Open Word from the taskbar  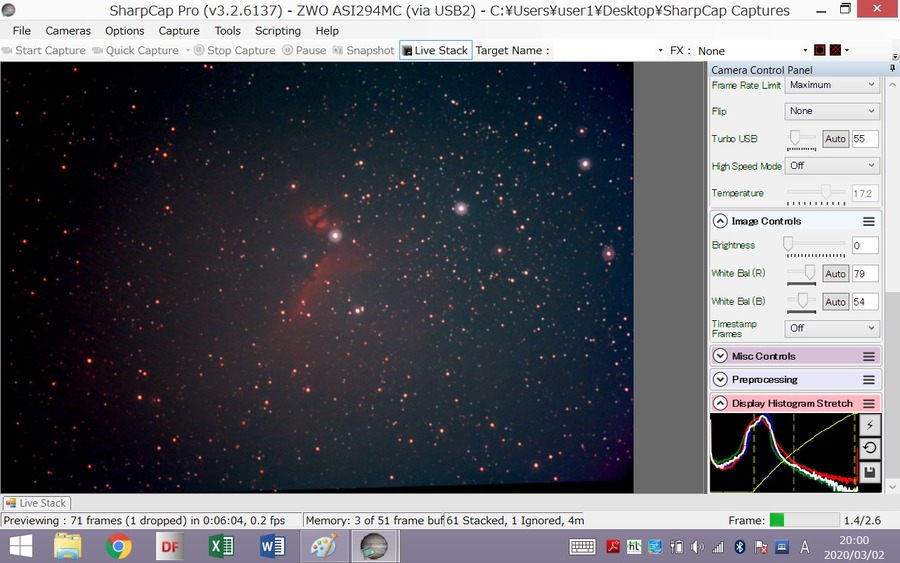coord(272,546)
